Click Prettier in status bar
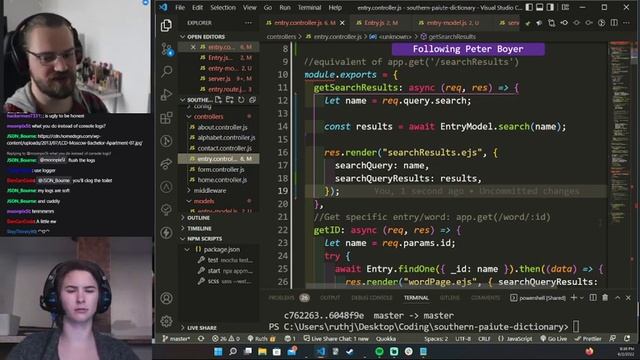640x360 pixels. pyautogui.click(x=588, y=338)
